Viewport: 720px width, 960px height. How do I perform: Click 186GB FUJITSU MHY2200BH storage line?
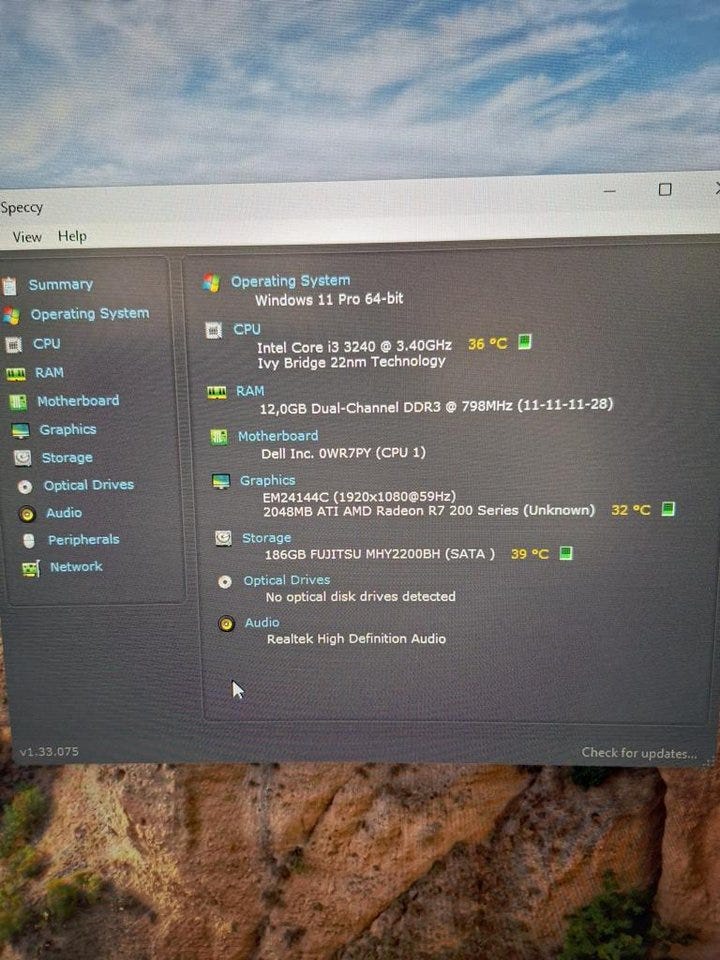click(380, 554)
